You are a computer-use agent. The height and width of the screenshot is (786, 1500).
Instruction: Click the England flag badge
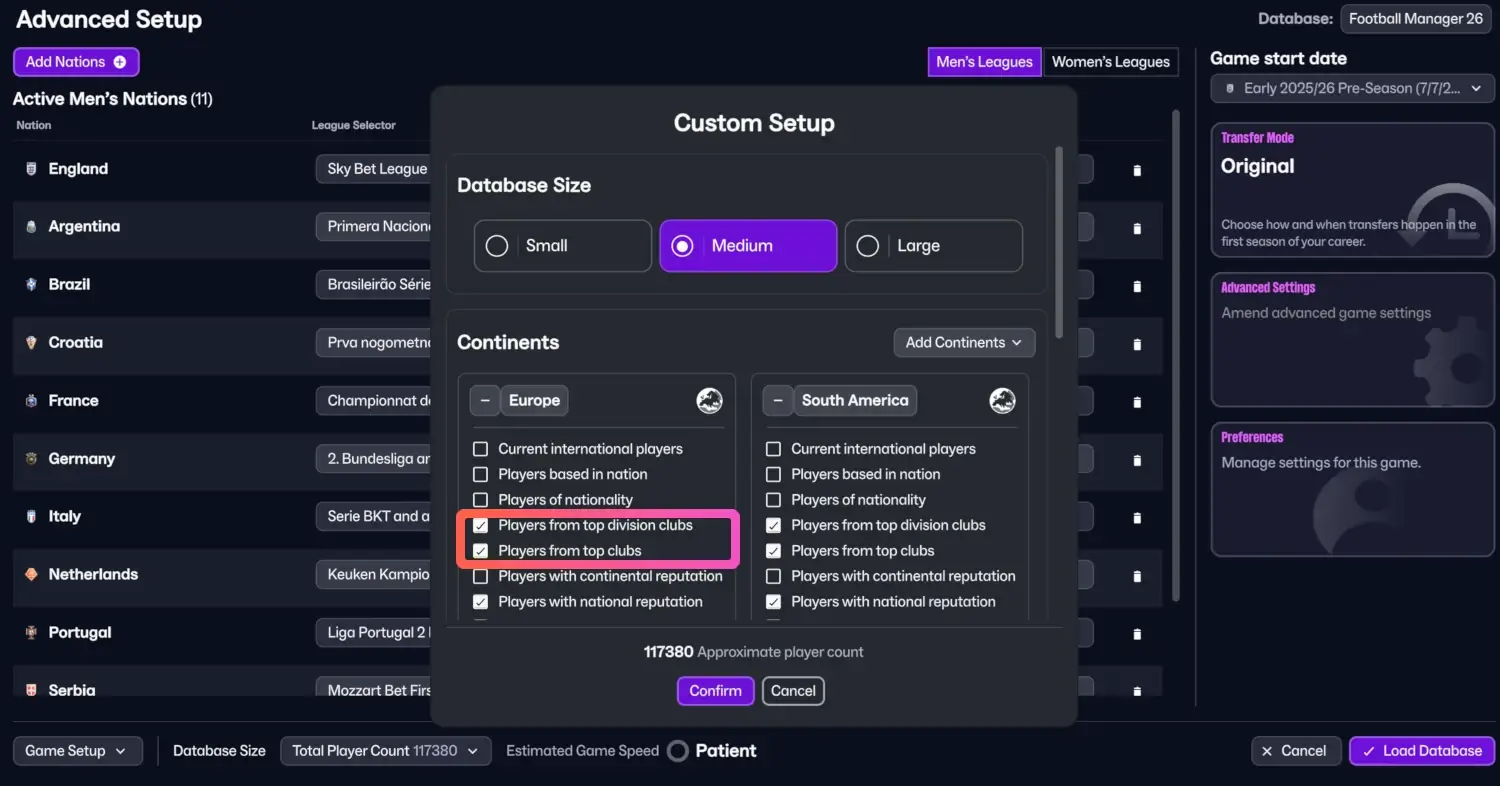(x=31, y=169)
